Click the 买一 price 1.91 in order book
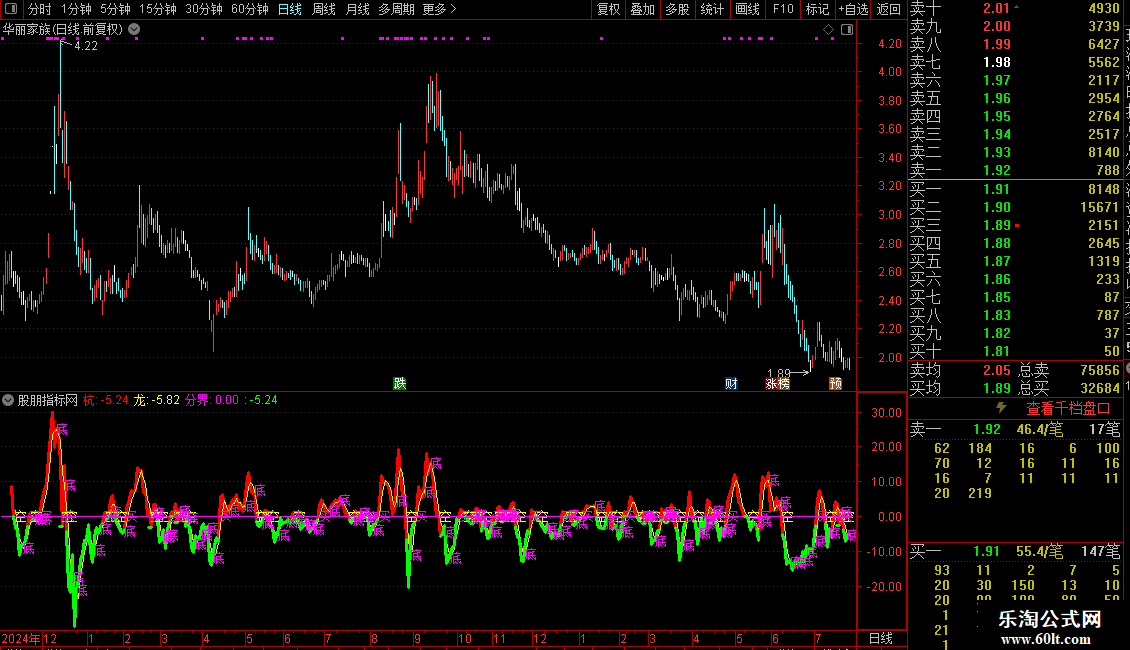Screen dimensions: 1130x650 (997, 190)
